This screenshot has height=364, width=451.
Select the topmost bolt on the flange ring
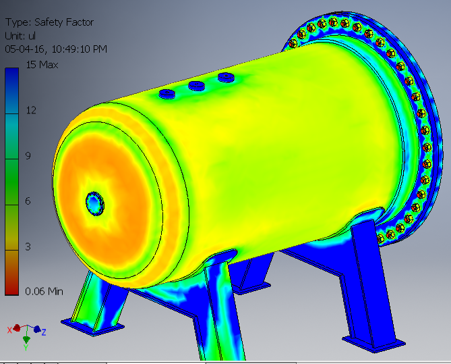333,22
